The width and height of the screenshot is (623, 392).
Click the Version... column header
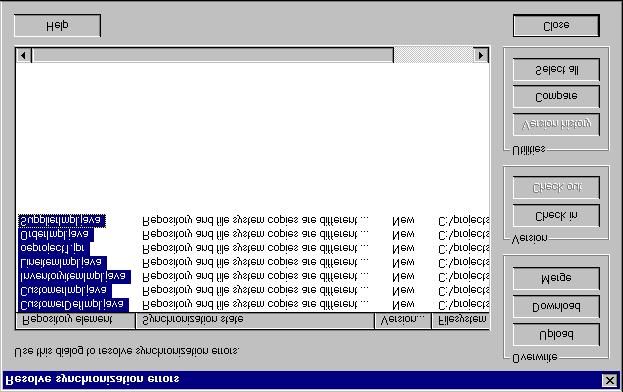point(402,320)
